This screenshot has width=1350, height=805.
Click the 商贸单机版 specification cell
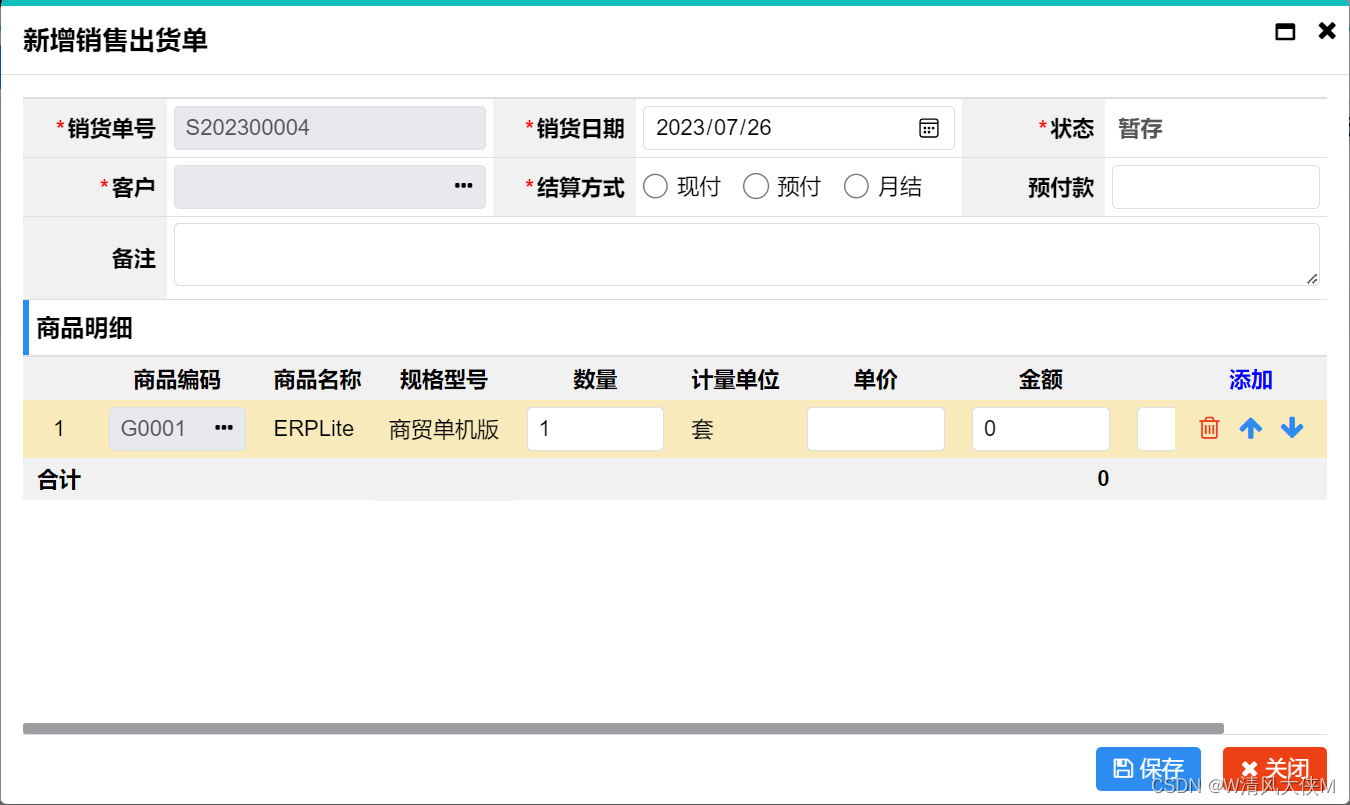[444, 429]
